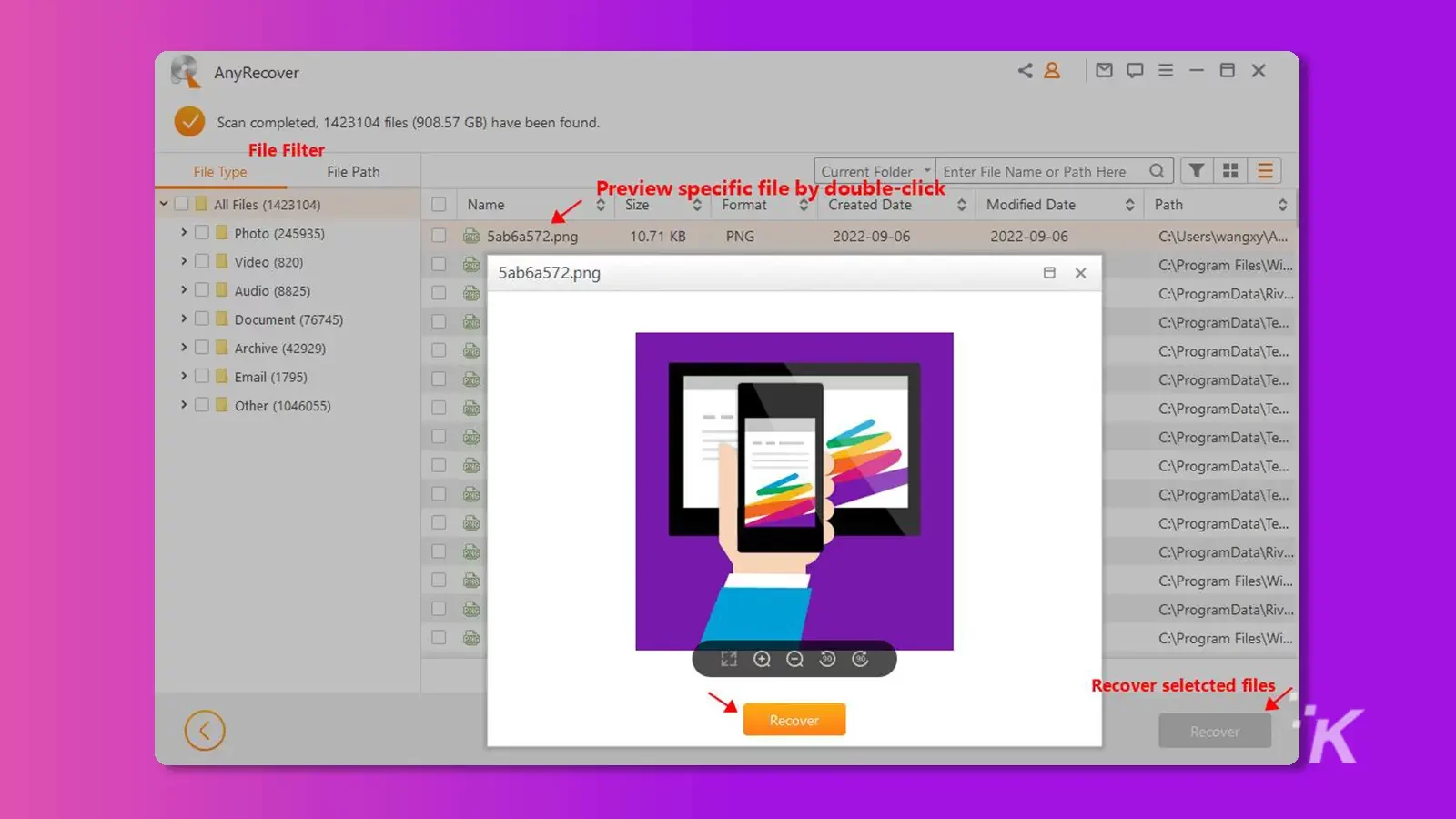The width and height of the screenshot is (1456, 819).
Task: Click the back arrow circle button
Action: tap(205, 731)
